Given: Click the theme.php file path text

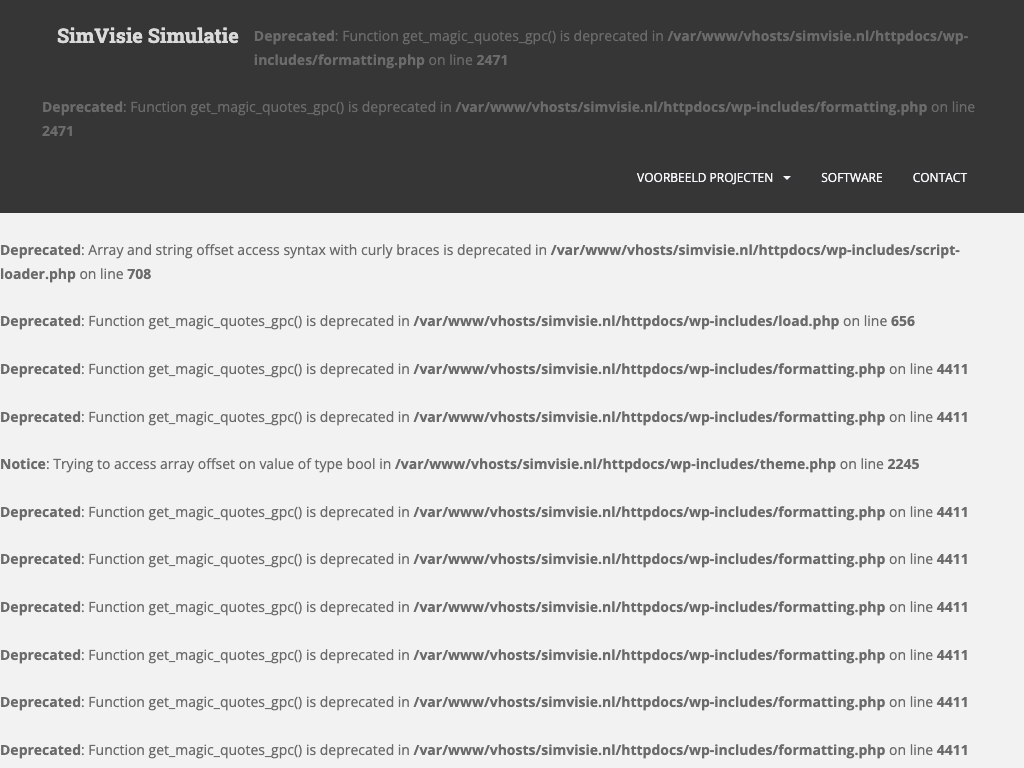Looking at the screenshot, I should pyautogui.click(x=615, y=464).
